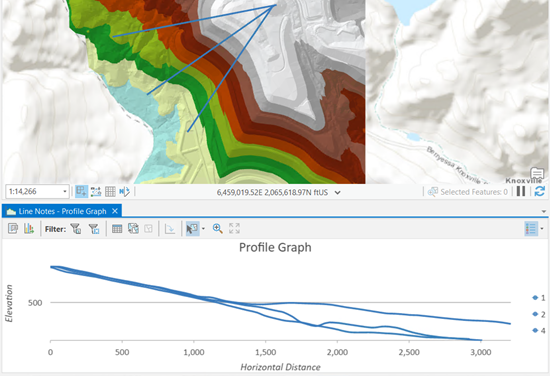
Task: Close the Line Notes - Profile Graph tab
Action: tap(115, 211)
